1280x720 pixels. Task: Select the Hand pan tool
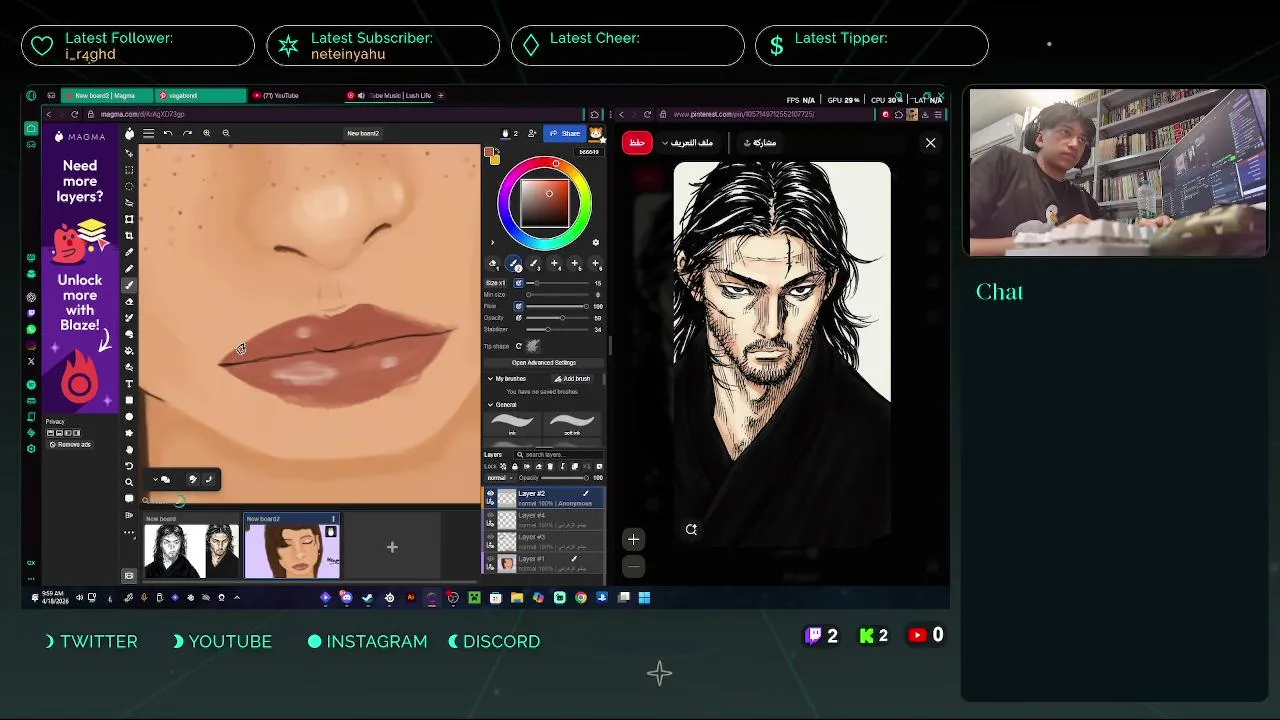[129, 449]
